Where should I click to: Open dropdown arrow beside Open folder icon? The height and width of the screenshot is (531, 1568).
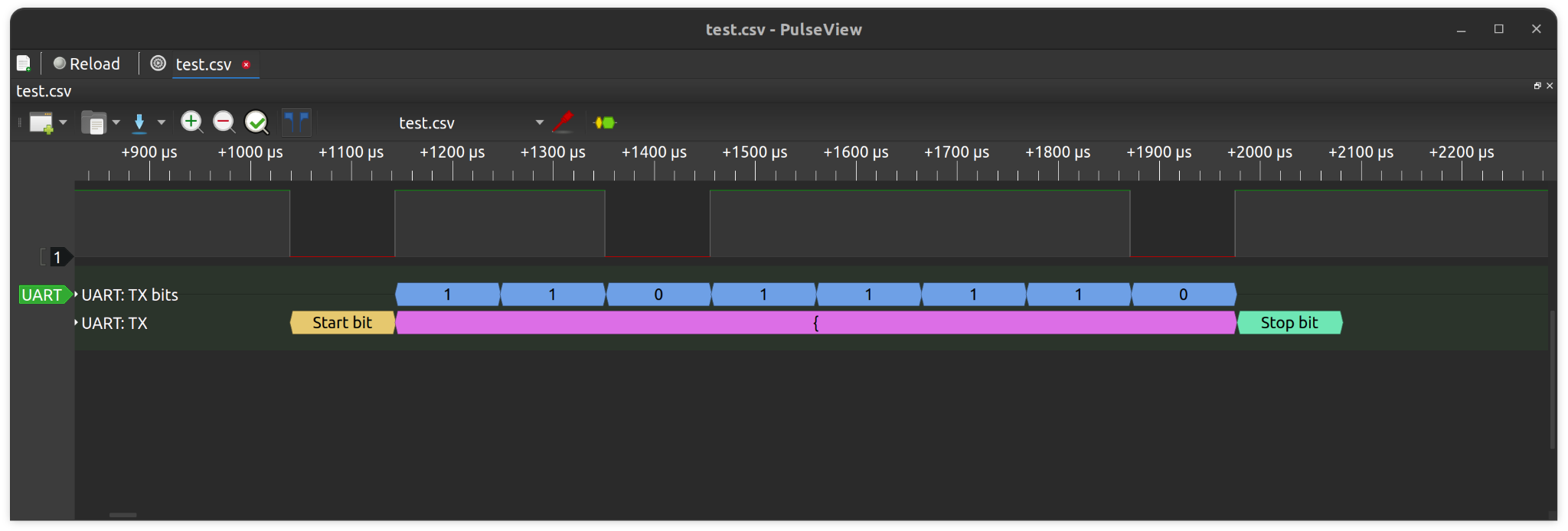[x=116, y=122]
